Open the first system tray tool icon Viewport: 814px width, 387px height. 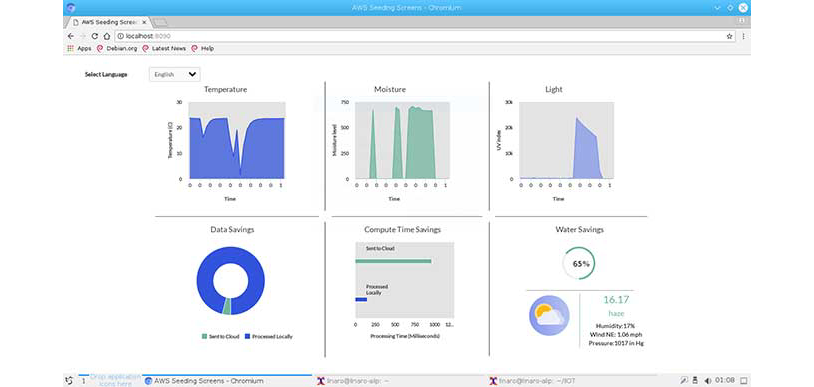point(685,381)
